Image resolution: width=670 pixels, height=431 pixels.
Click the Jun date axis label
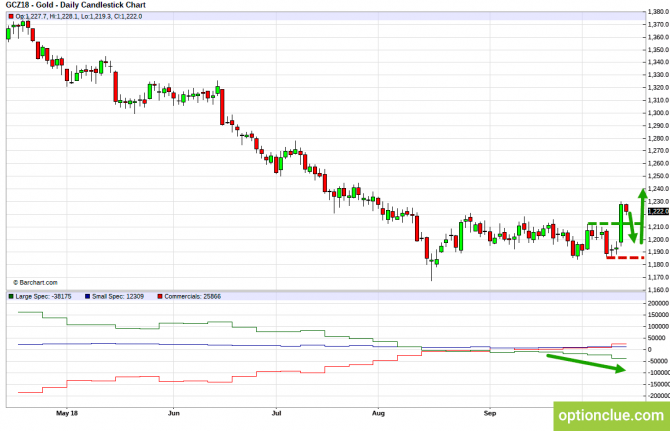coord(173,413)
